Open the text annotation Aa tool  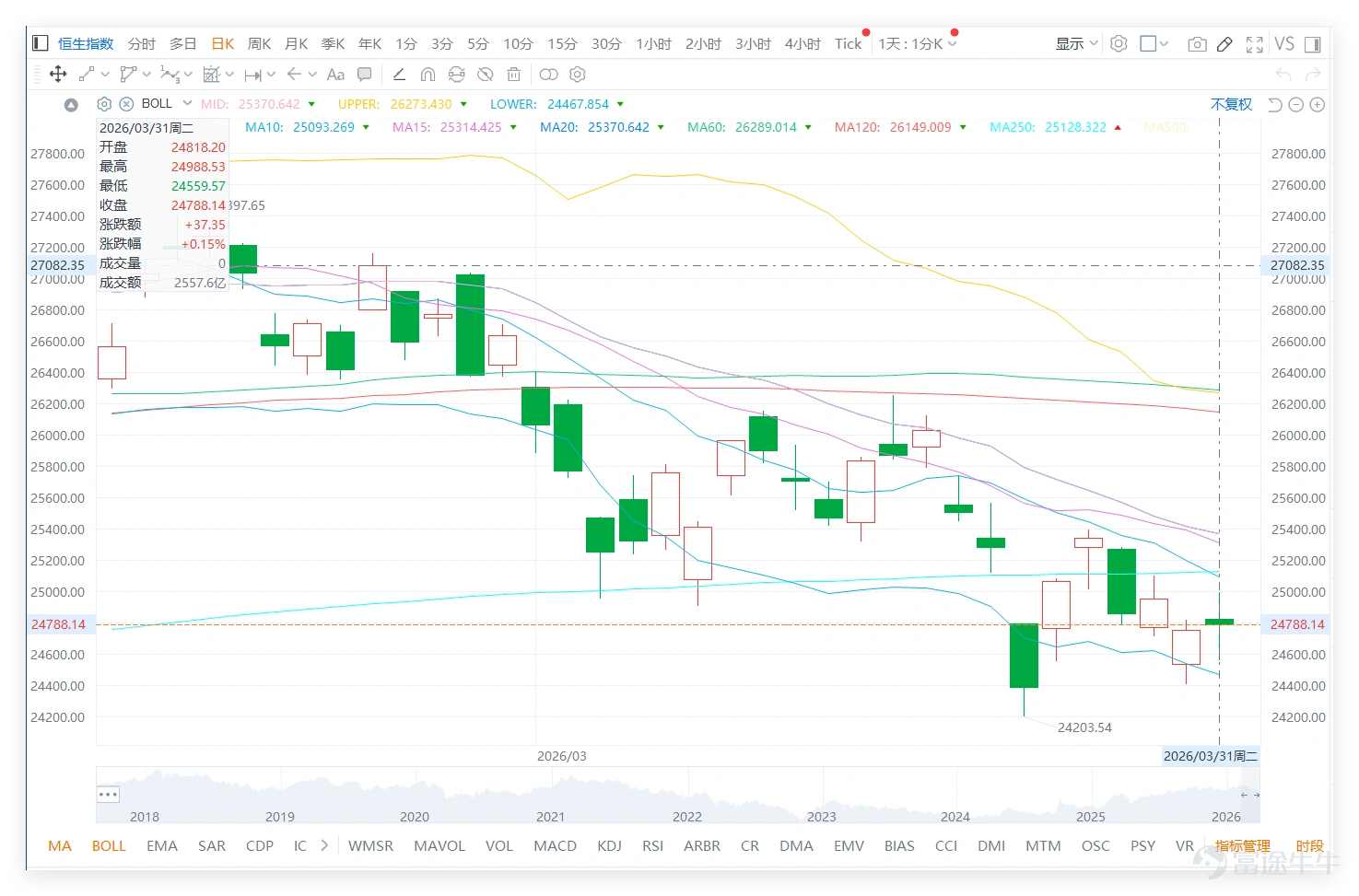click(x=335, y=75)
